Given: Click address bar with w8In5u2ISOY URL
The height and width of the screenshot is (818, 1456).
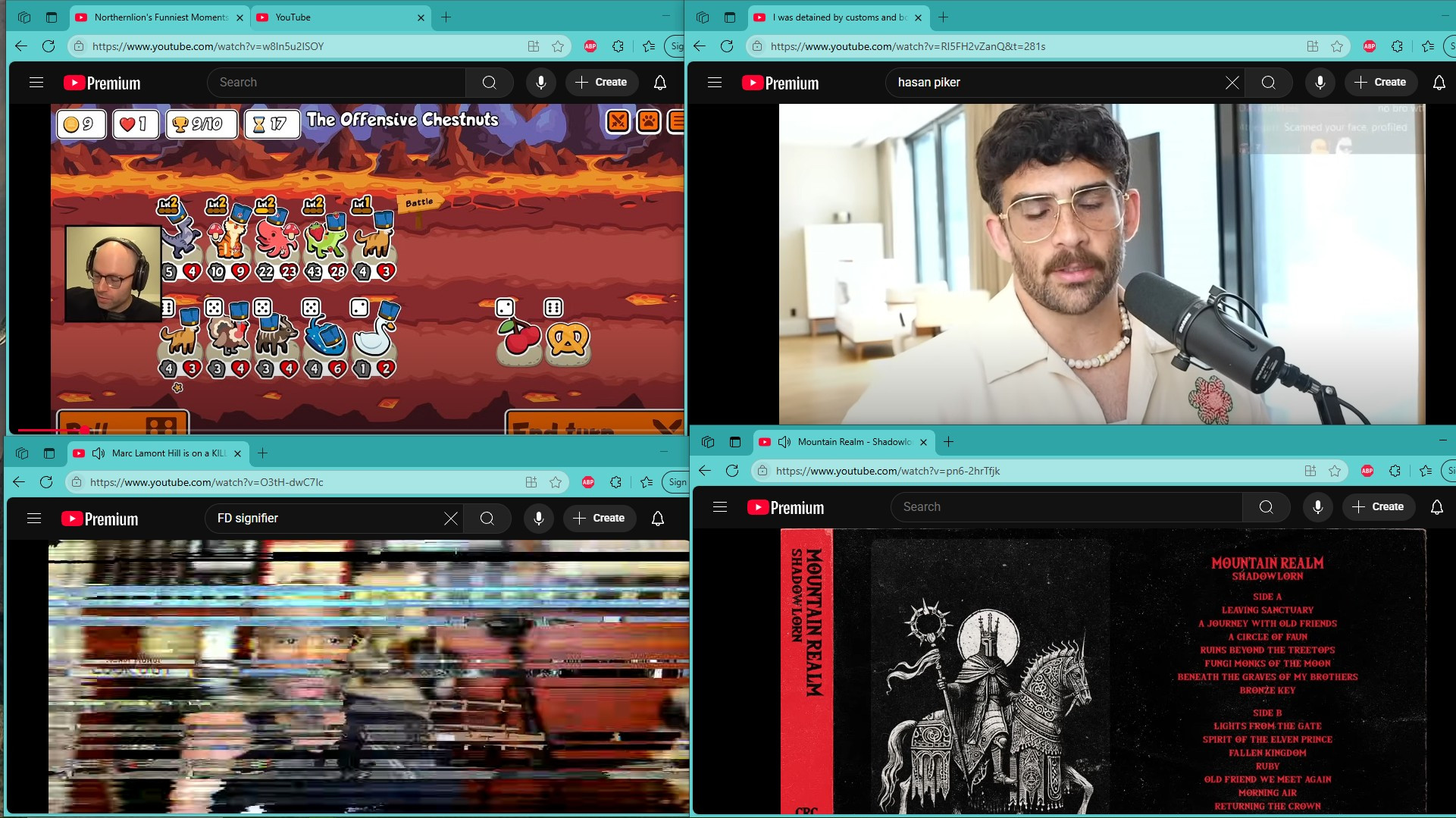Looking at the screenshot, I should tap(303, 46).
